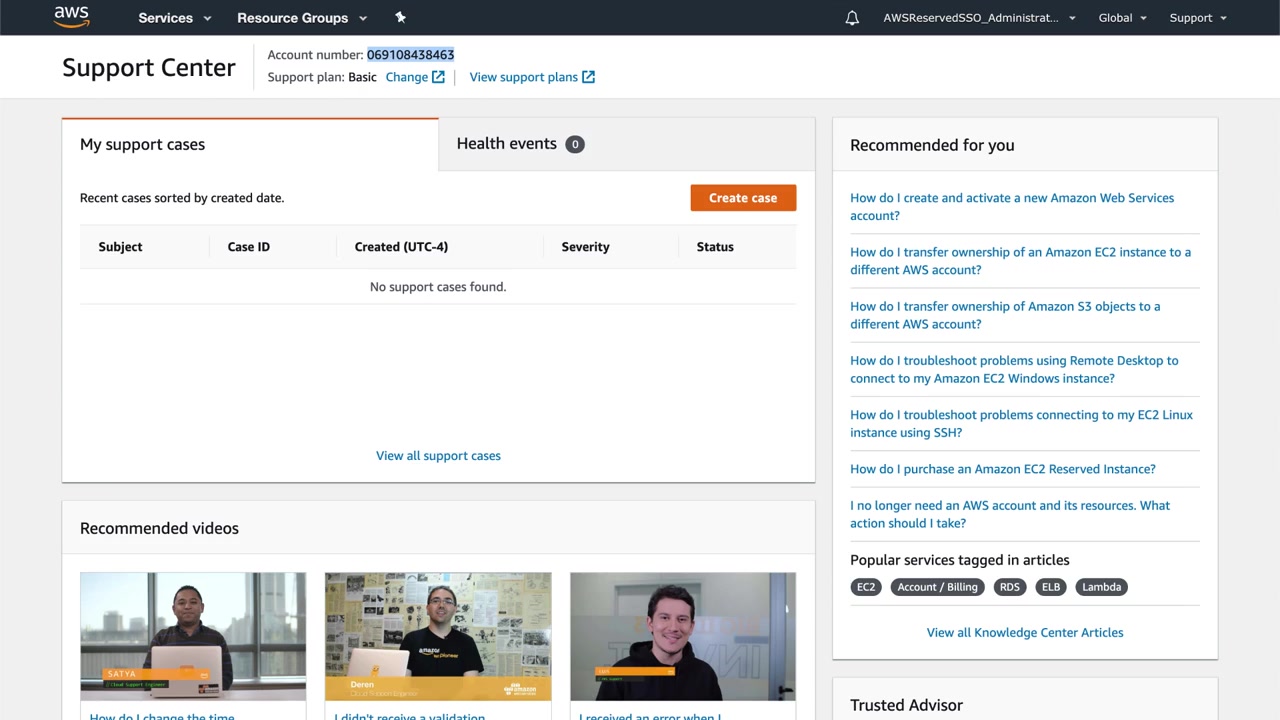
Task: Click the Health events count badge
Action: 575,144
